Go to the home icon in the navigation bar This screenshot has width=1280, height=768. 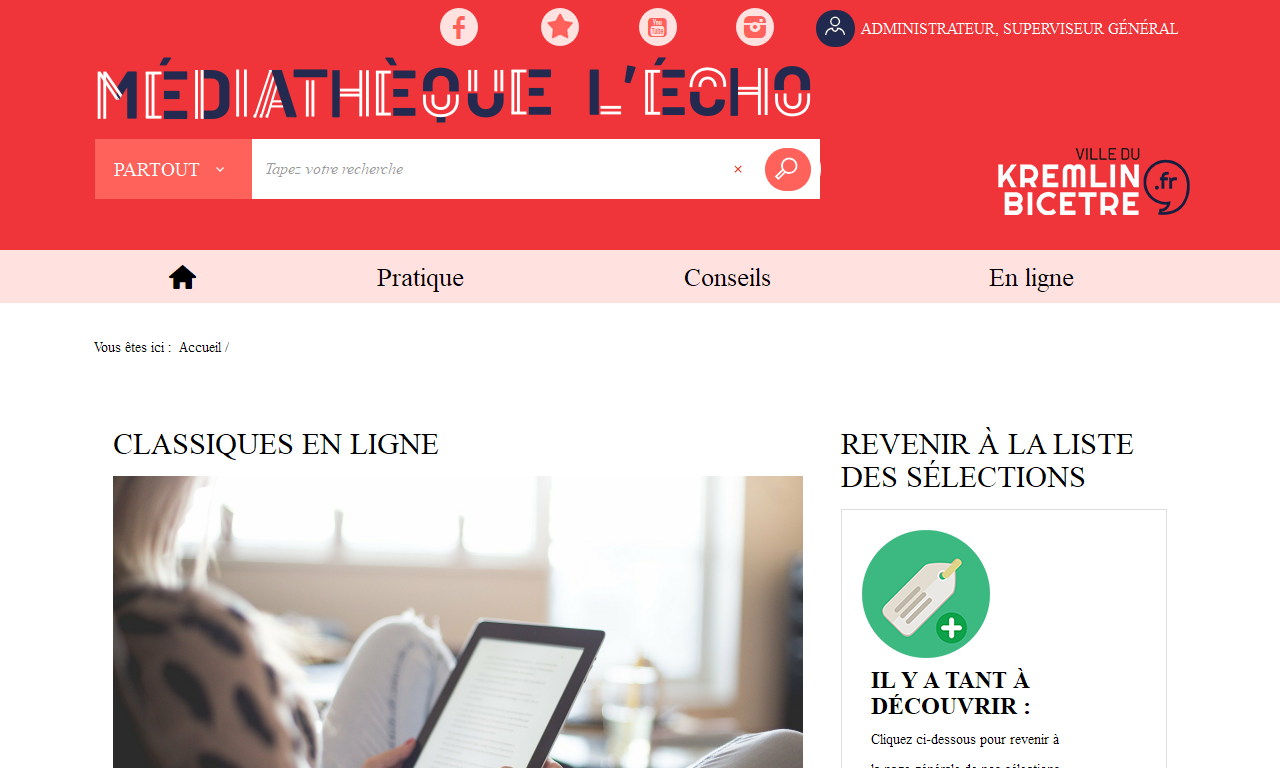[x=182, y=277]
